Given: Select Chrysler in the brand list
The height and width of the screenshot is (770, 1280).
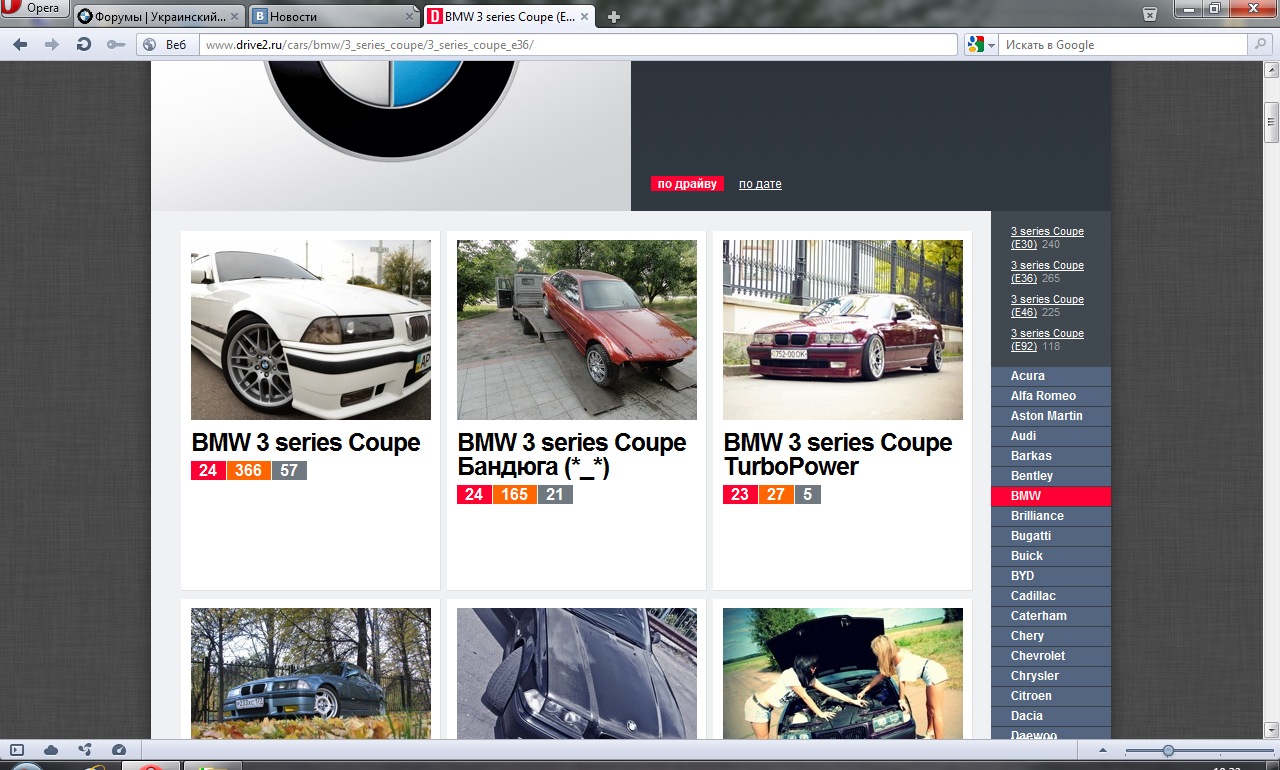Looking at the screenshot, I should click(1051, 676).
